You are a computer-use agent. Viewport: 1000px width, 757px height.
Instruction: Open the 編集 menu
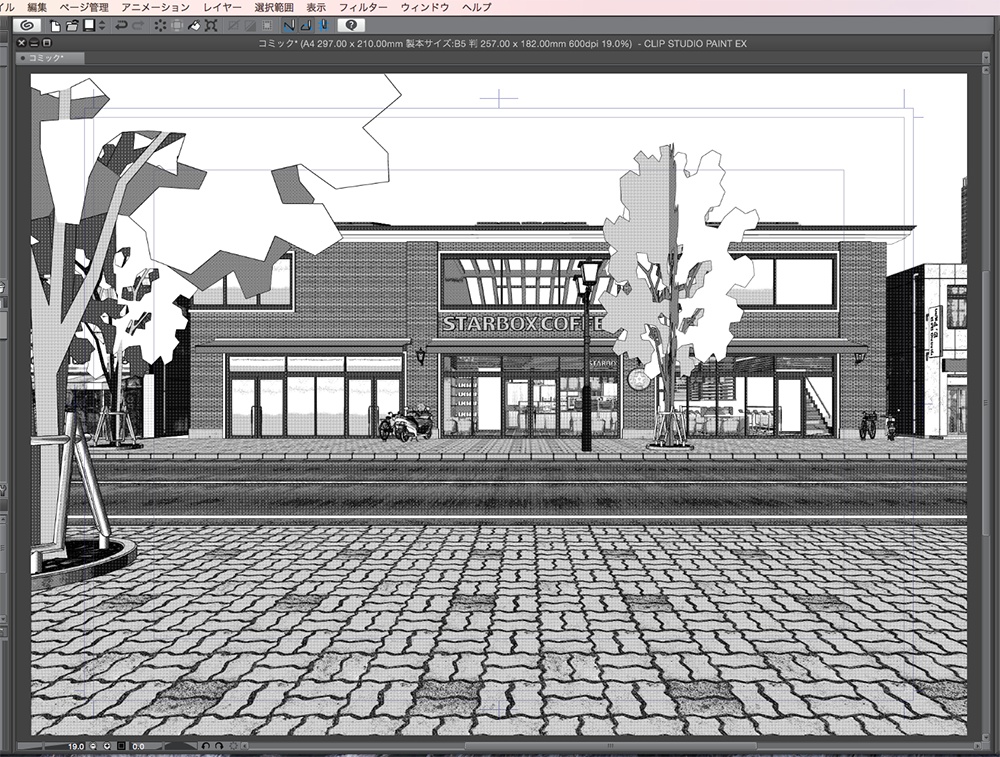[37, 7]
